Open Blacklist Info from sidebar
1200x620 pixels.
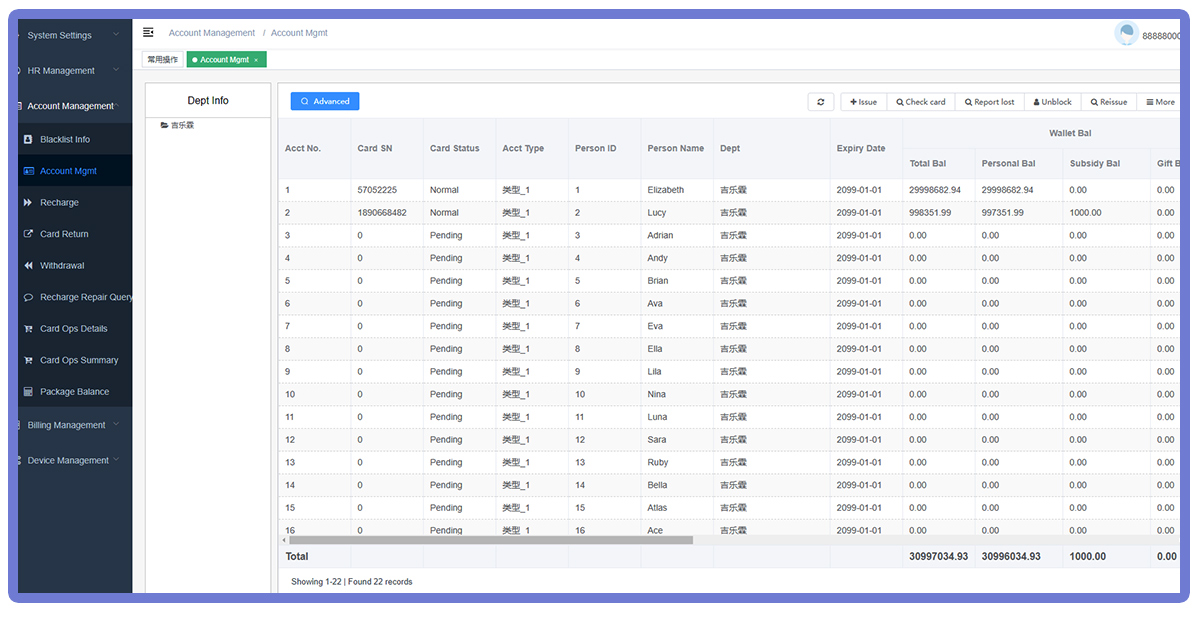65,139
